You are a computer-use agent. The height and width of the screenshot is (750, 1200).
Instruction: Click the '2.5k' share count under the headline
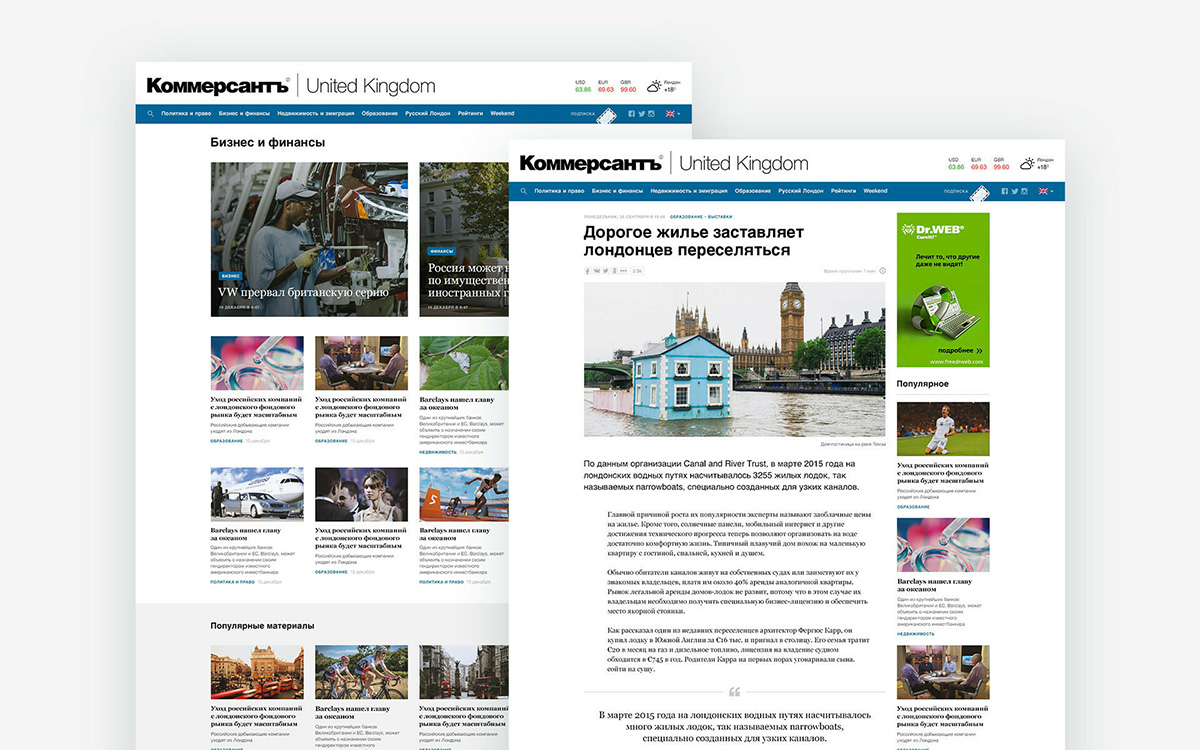click(638, 271)
